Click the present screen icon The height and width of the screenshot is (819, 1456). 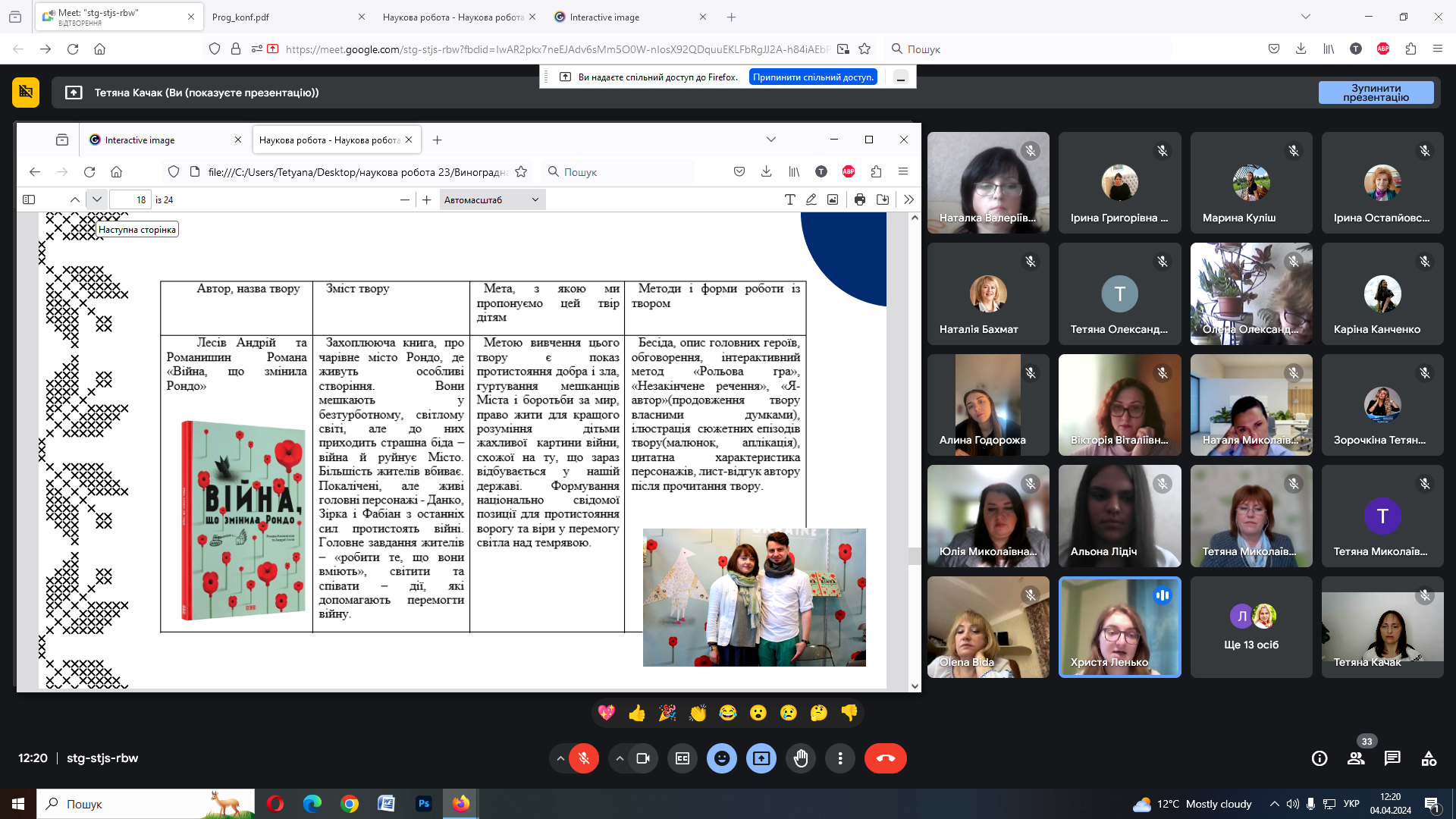[x=761, y=758]
